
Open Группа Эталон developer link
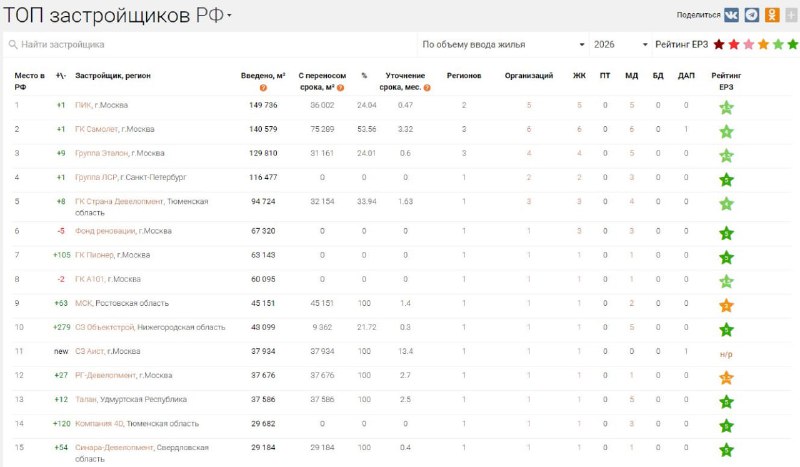(102, 153)
